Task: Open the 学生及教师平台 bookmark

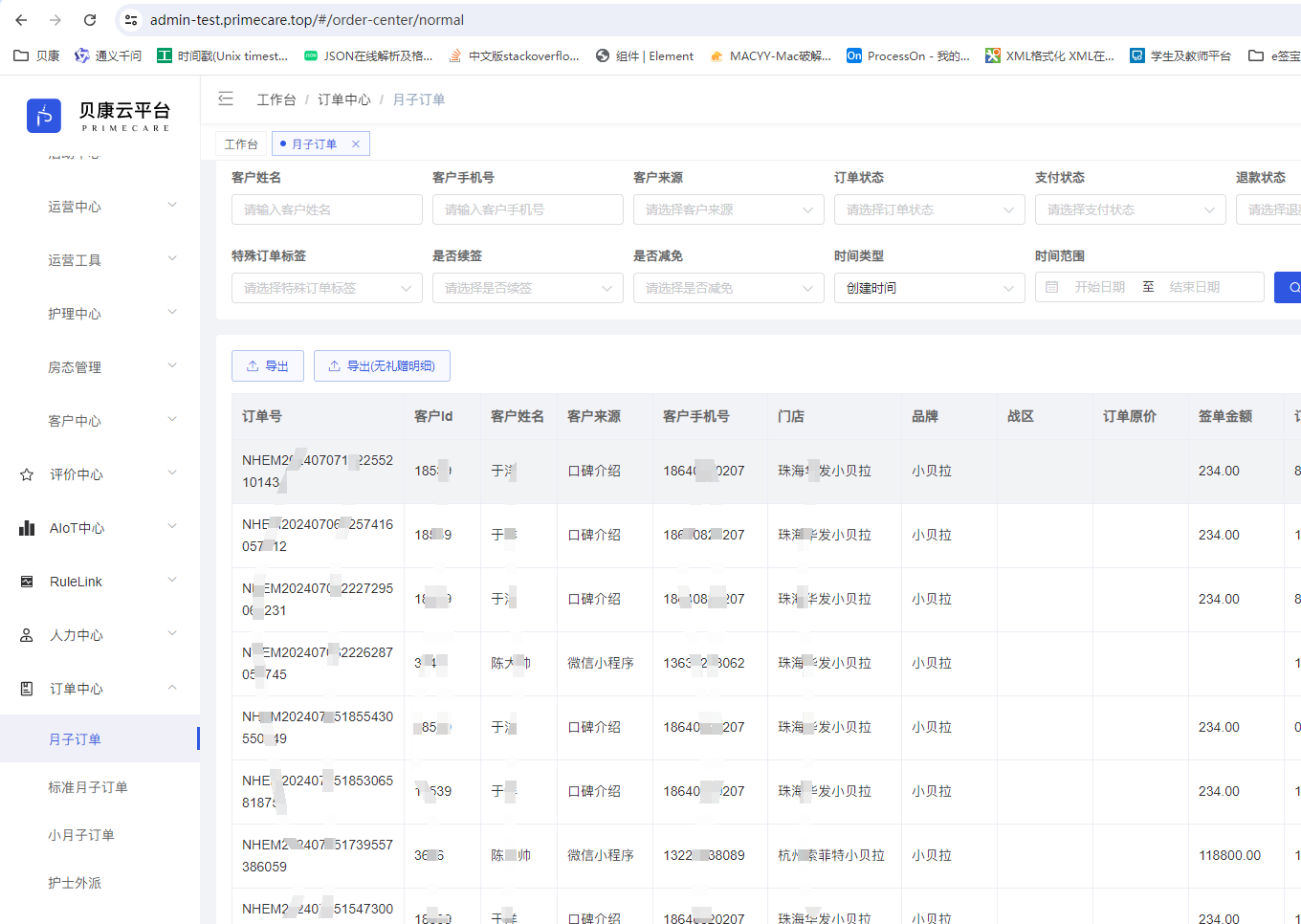Action: [1180, 55]
